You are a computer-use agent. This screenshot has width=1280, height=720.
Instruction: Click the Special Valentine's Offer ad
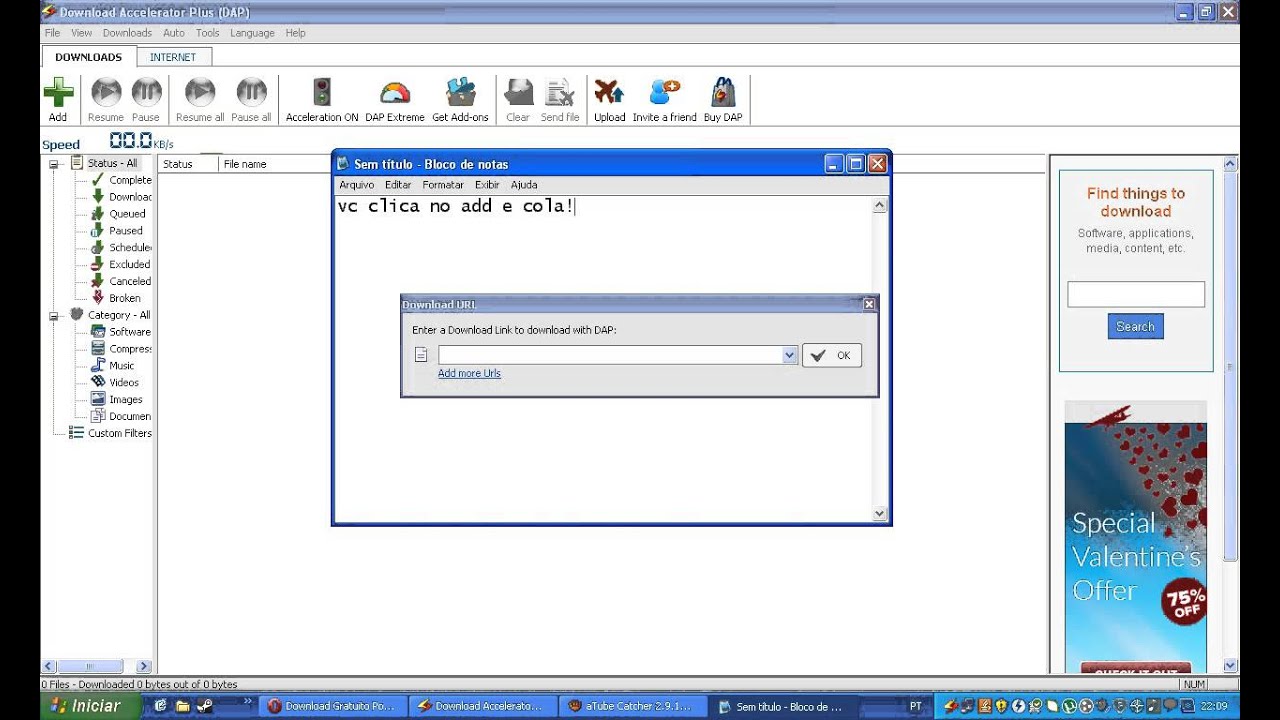pos(1136,537)
